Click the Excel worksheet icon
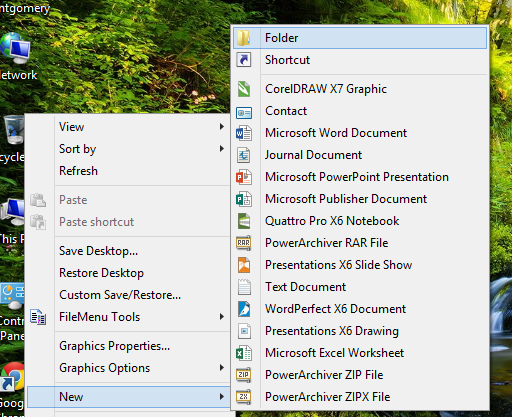Viewport: 512px width, 417px height. [244, 353]
